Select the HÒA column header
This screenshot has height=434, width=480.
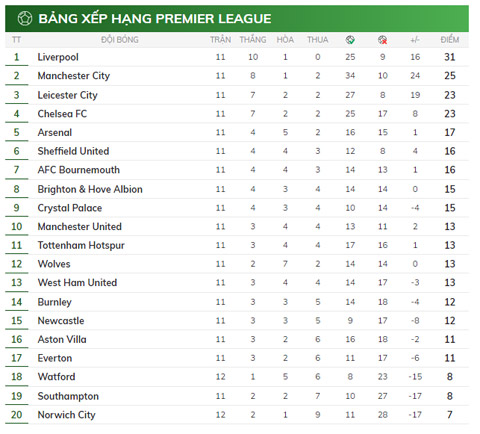coord(285,40)
